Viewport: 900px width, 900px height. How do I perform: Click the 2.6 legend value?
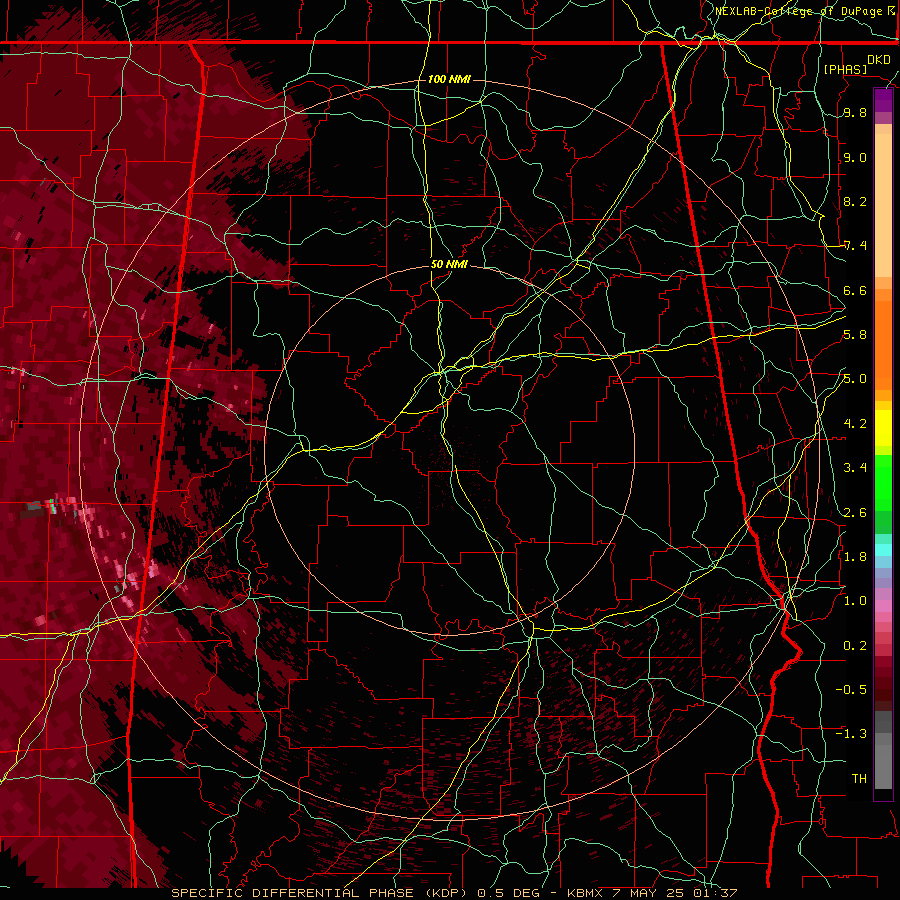(x=855, y=512)
